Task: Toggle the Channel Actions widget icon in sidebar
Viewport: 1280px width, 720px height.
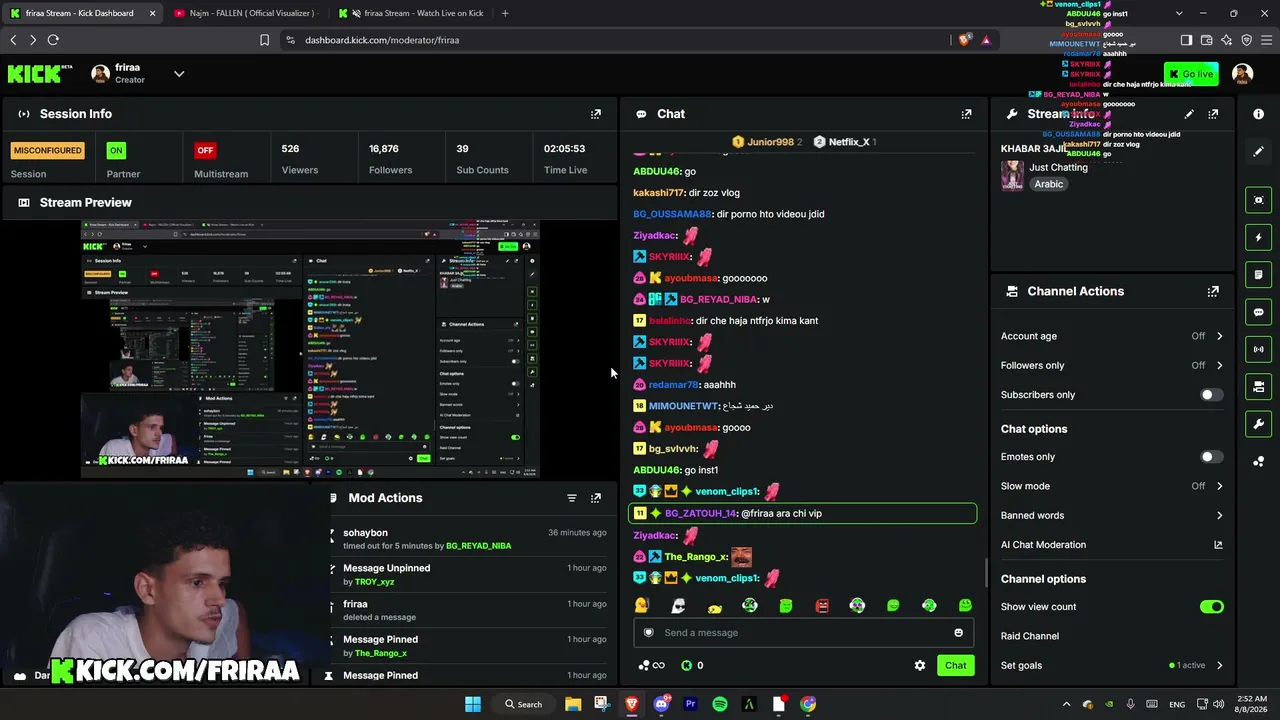Action: (x=1258, y=386)
